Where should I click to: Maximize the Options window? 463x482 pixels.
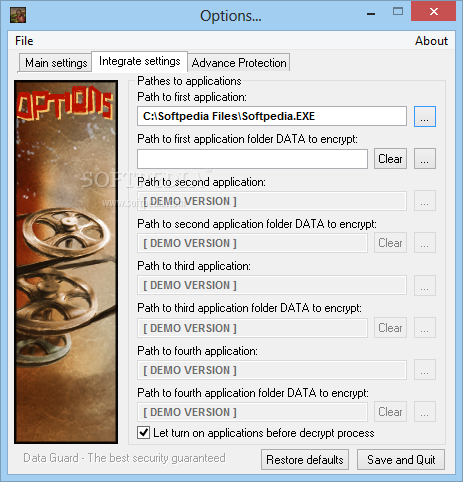click(x=398, y=12)
